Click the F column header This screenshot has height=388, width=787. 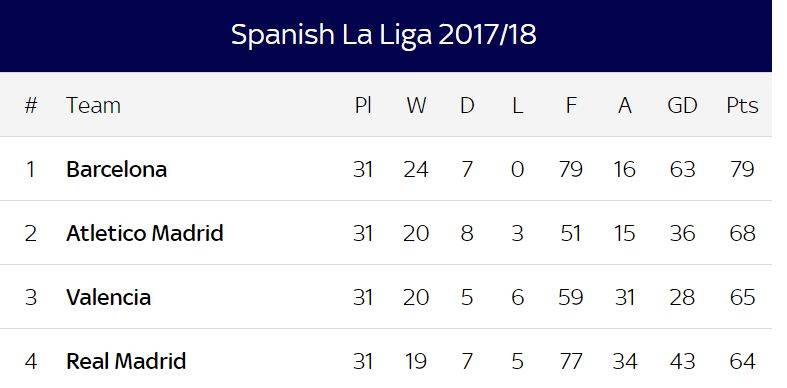(x=571, y=105)
